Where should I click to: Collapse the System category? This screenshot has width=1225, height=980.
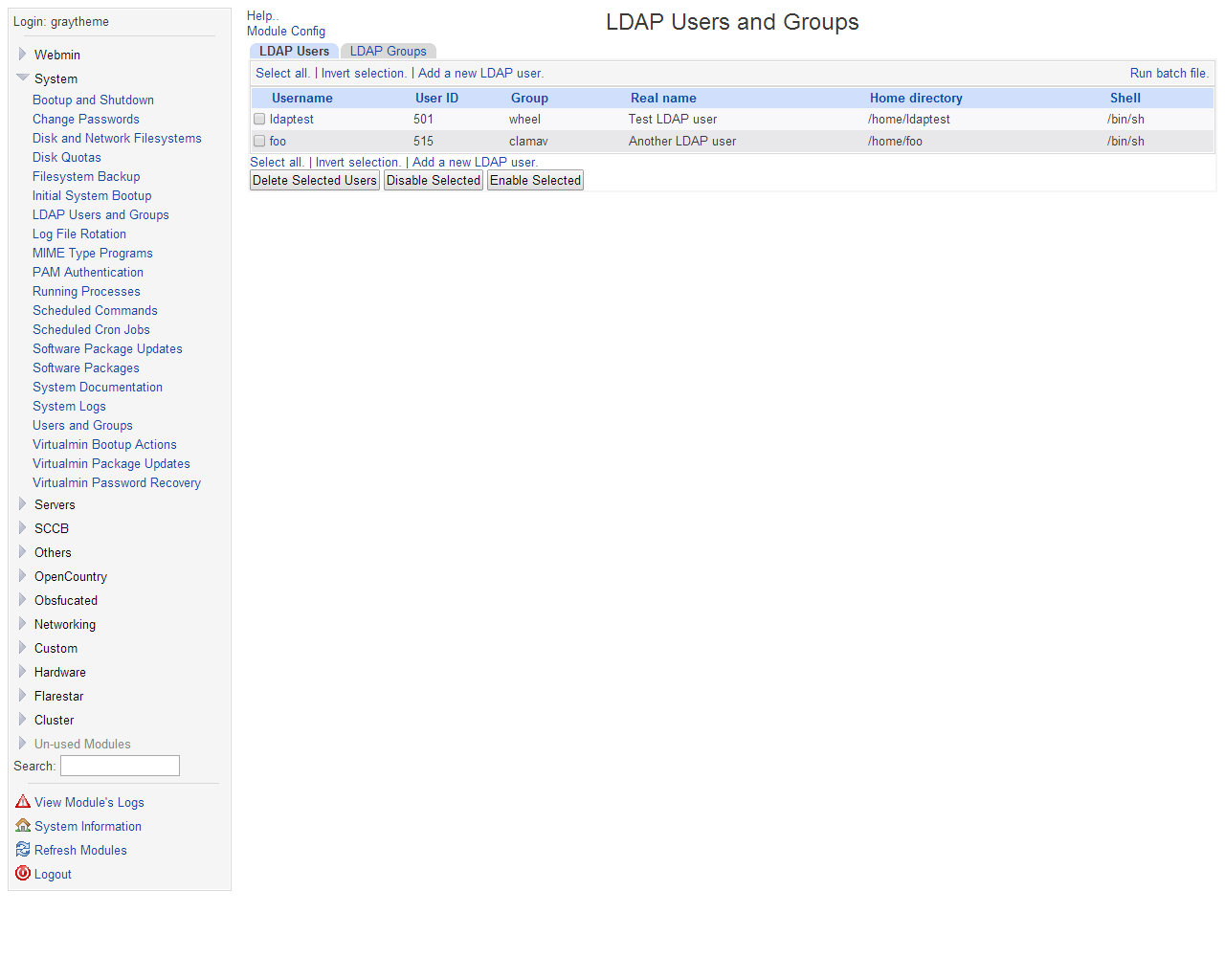[x=23, y=78]
